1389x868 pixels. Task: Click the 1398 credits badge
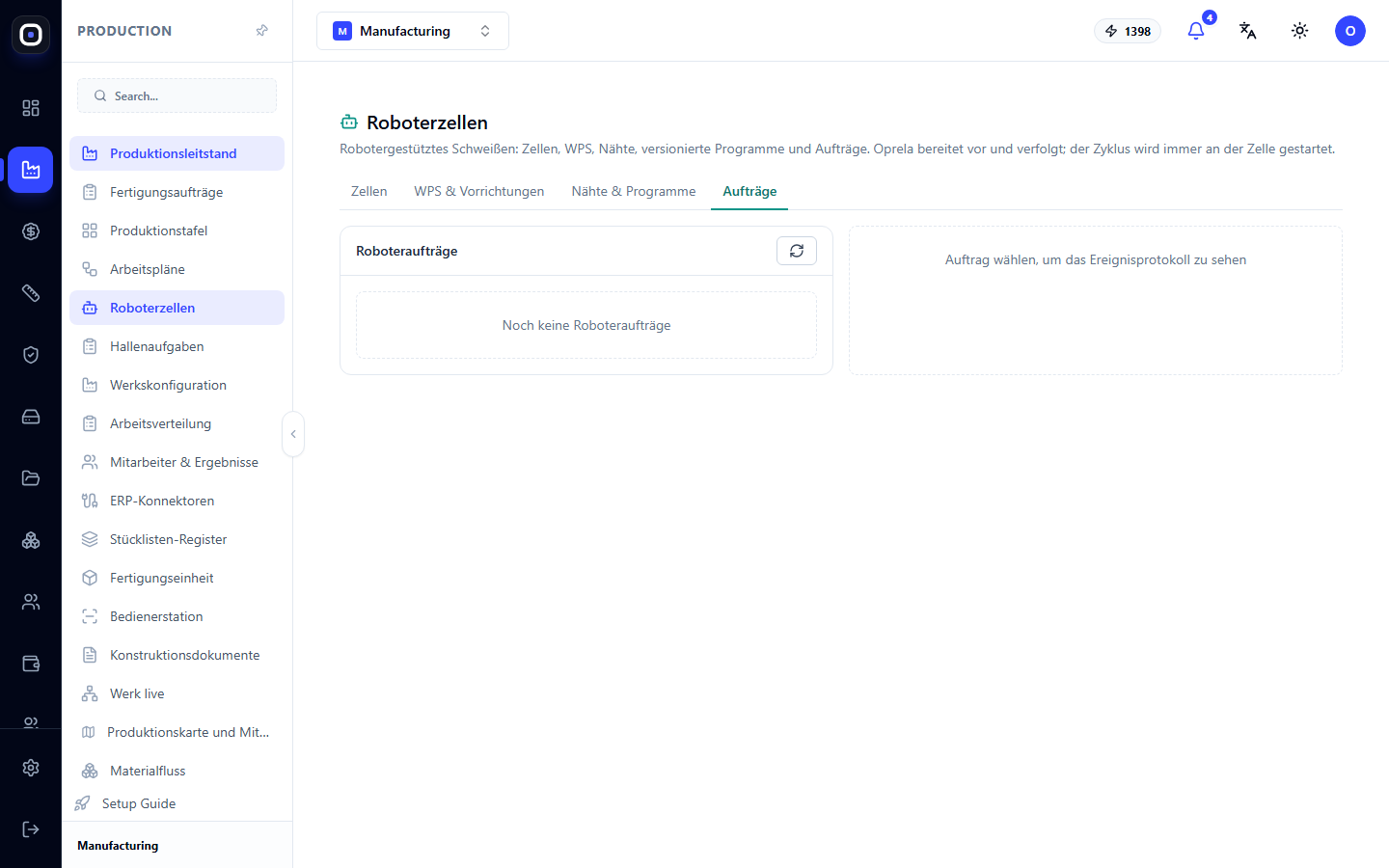(1128, 31)
